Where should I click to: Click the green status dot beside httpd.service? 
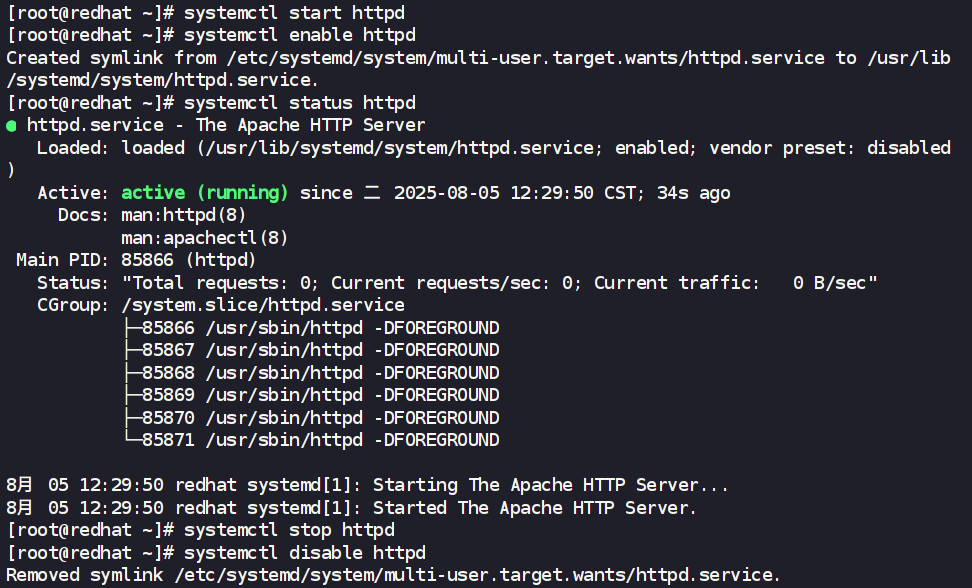coord(11,126)
